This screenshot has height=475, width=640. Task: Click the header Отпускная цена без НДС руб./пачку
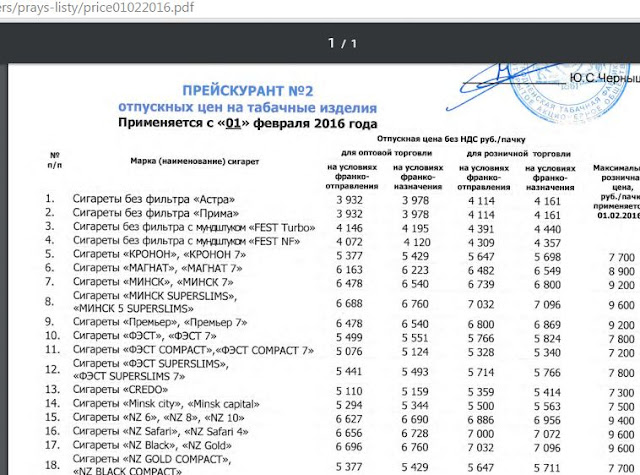pyautogui.click(x=451, y=139)
